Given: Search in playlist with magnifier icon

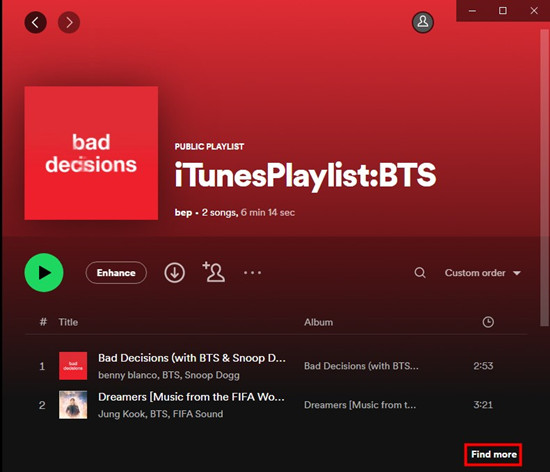Looking at the screenshot, I should point(420,272).
